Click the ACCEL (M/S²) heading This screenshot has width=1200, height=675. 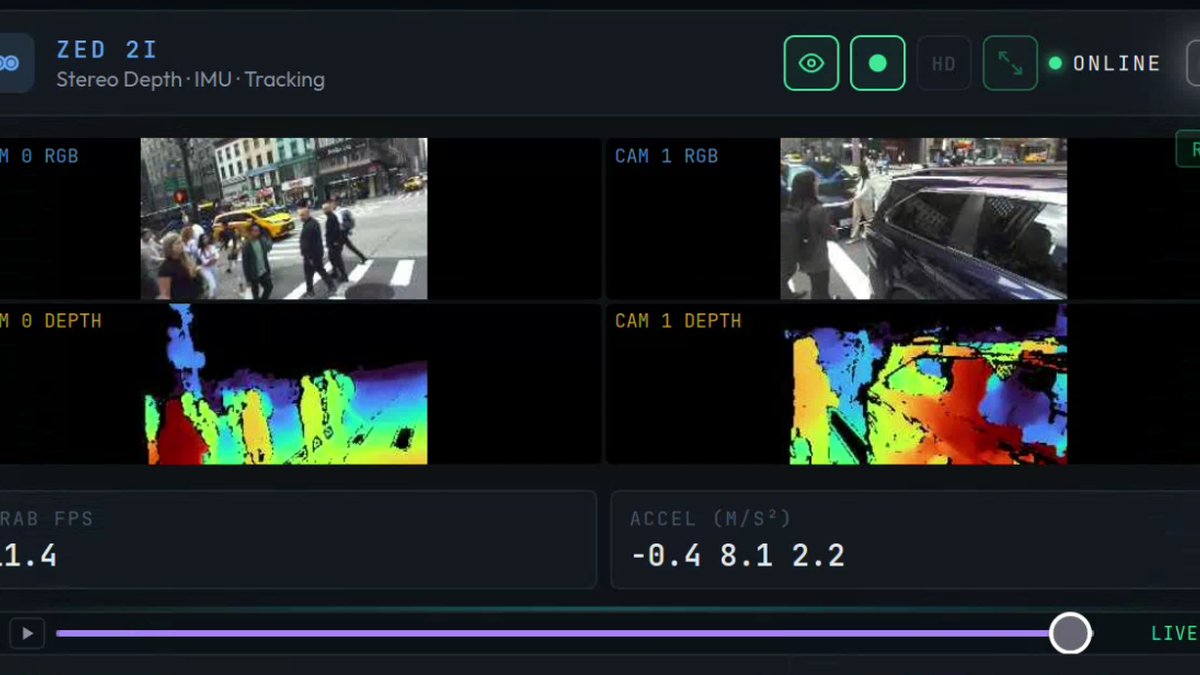pos(711,518)
